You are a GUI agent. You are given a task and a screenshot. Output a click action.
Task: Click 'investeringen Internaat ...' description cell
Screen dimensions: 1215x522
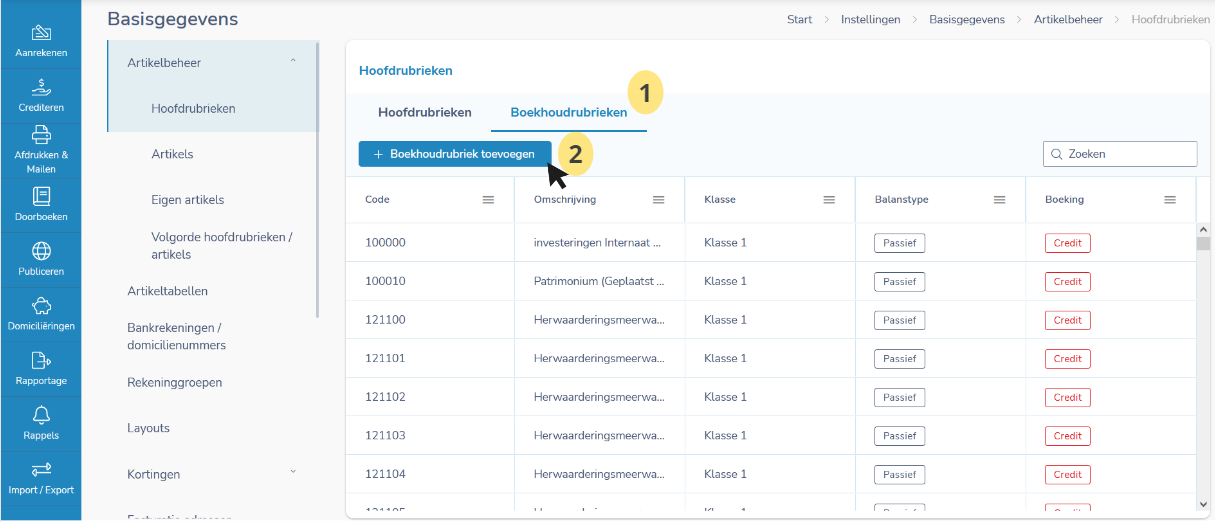click(598, 243)
